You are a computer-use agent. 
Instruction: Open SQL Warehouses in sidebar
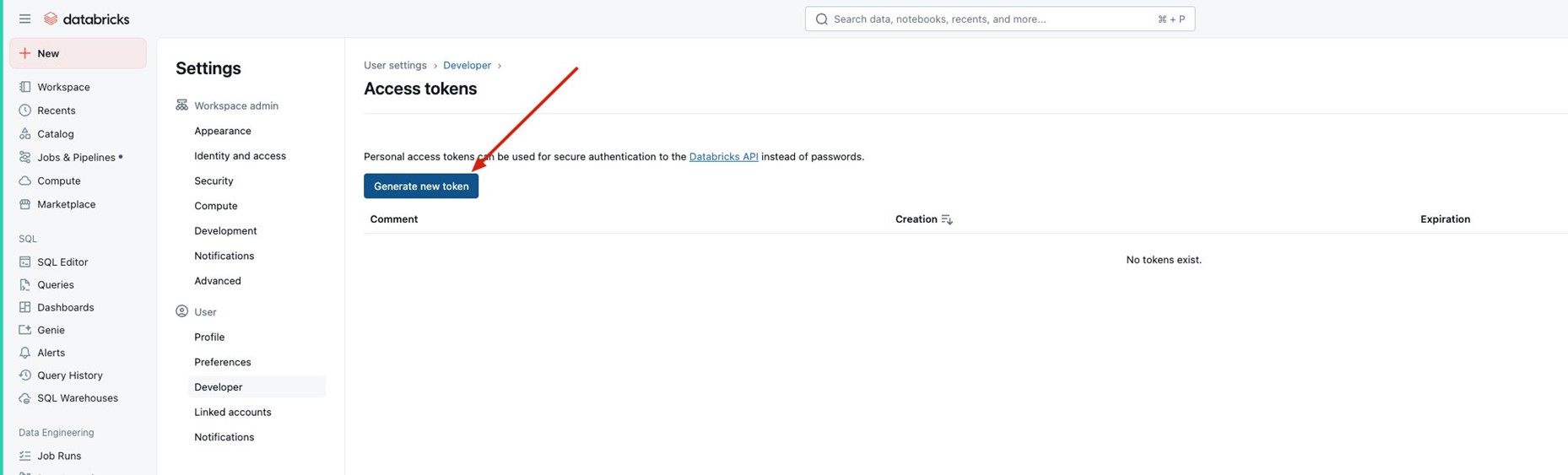click(77, 398)
